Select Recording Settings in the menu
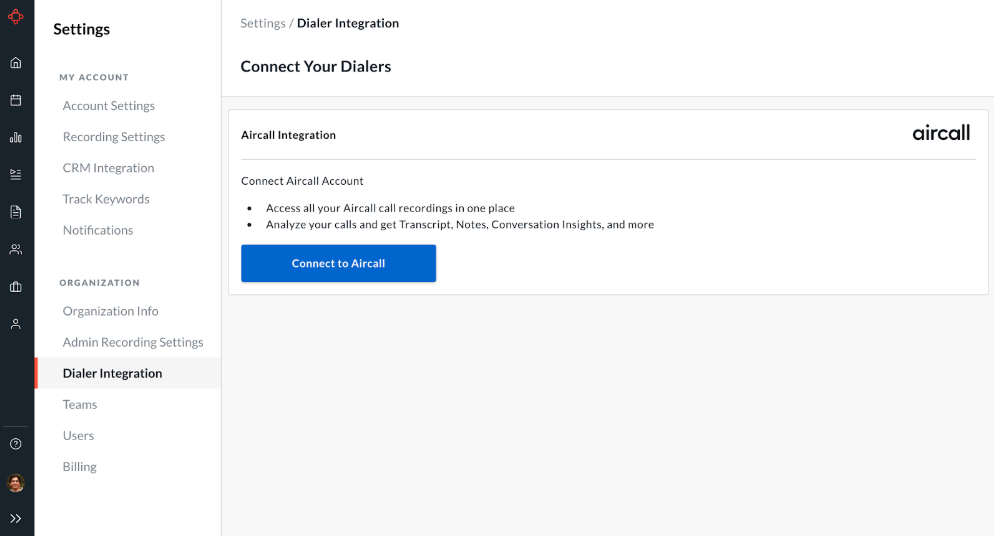 [114, 137]
